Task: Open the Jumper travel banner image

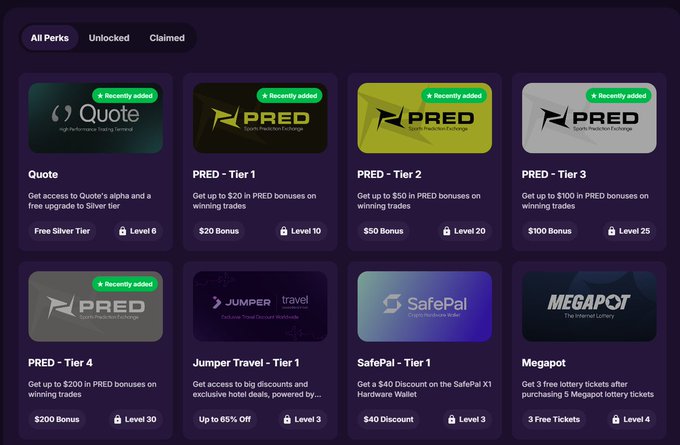Action: [260, 306]
